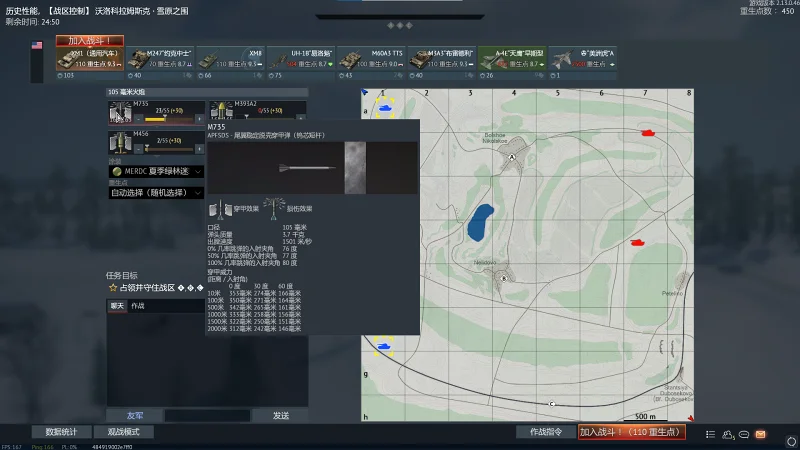Click capture point C on the map
This screenshot has width=800, height=450.
click(x=552, y=404)
